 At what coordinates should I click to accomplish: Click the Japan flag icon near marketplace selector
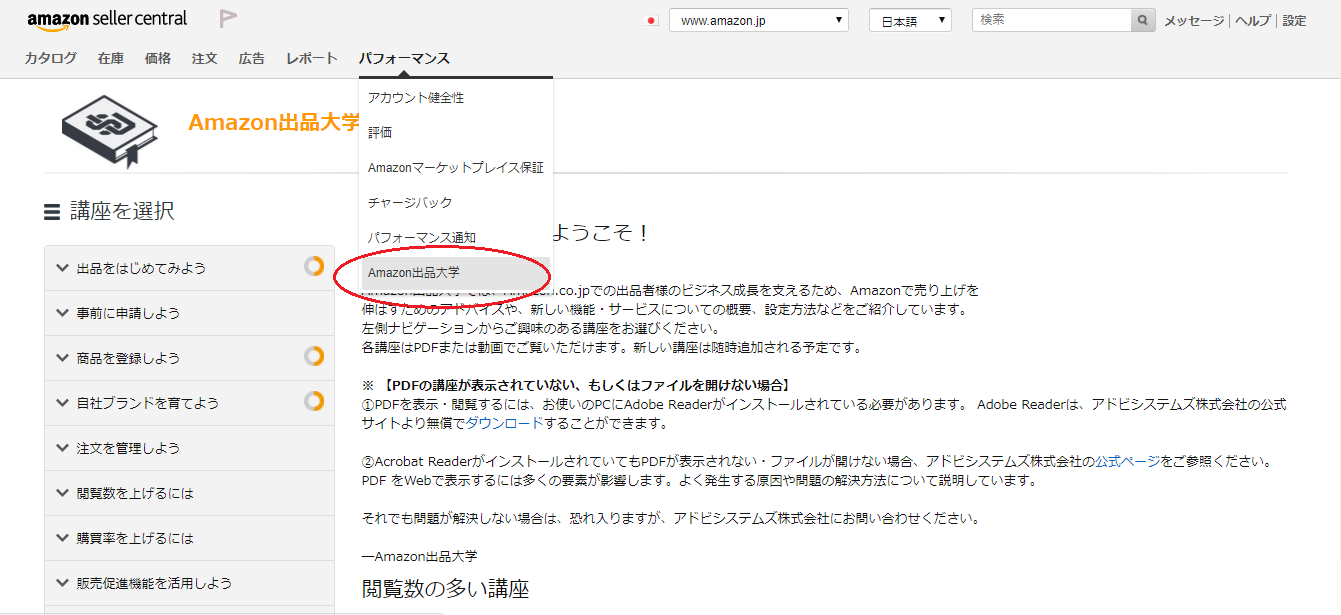tap(652, 21)
